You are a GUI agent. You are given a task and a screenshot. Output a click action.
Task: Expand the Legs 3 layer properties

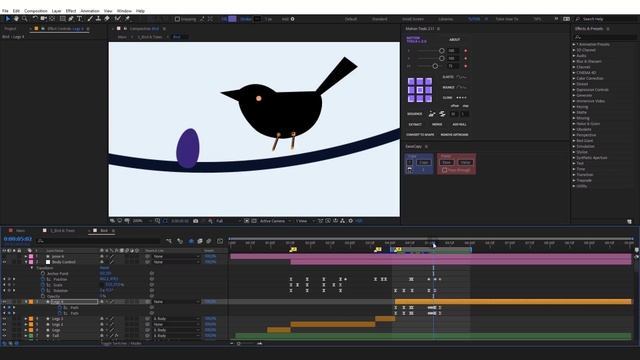26,319
